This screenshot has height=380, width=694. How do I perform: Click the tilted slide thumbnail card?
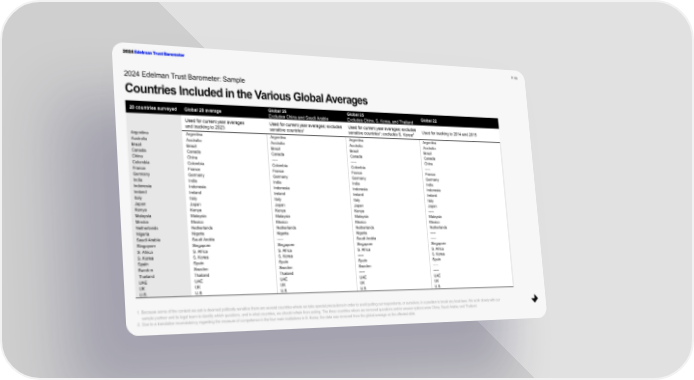pyautogui.click(x=328, y=190)
